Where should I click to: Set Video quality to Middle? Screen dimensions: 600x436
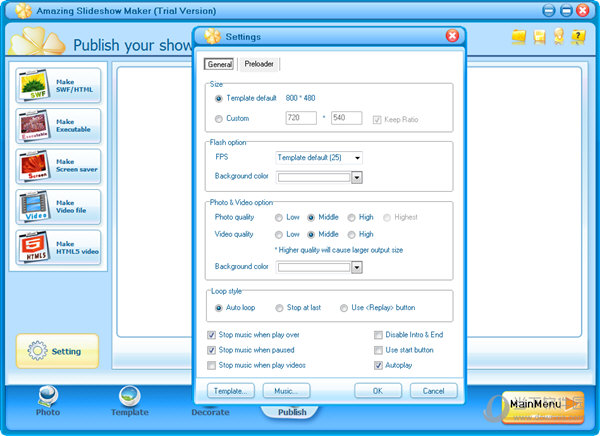tap(311, 235)
